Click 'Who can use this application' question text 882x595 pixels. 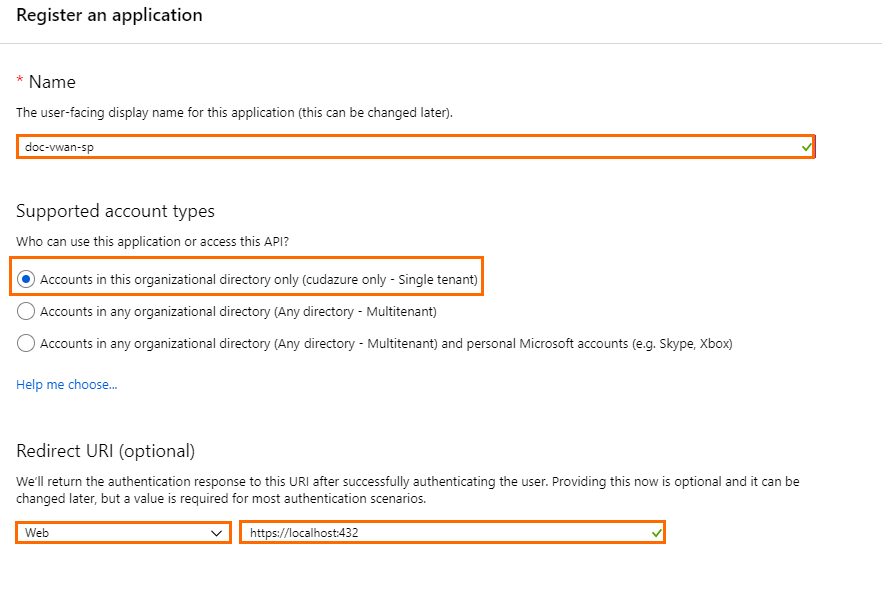(x=152, y=242)
